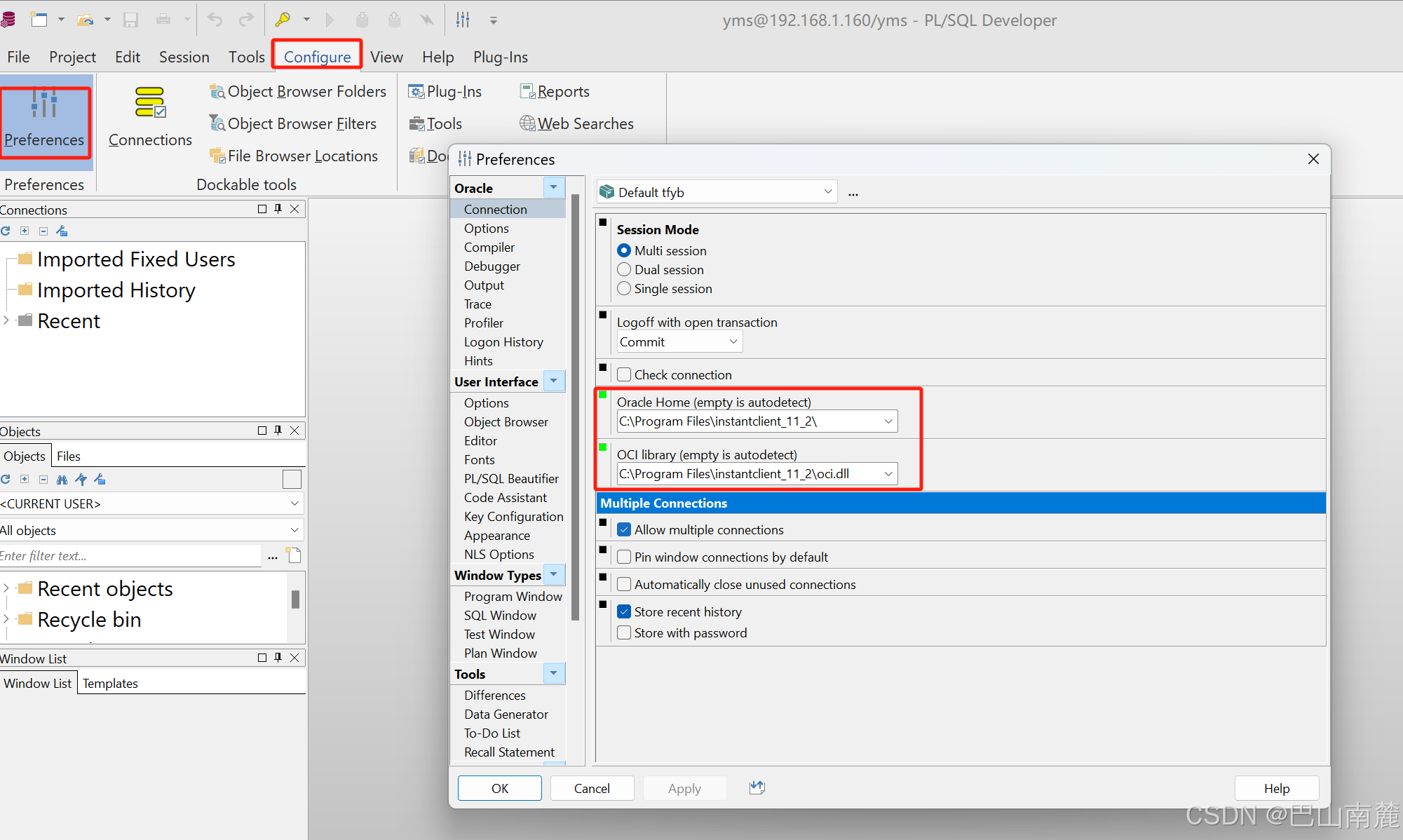Collapse the Window Types section arrow
This screenshot has height=840, width=1403.
pyautogui.click(x=554, y=574)
